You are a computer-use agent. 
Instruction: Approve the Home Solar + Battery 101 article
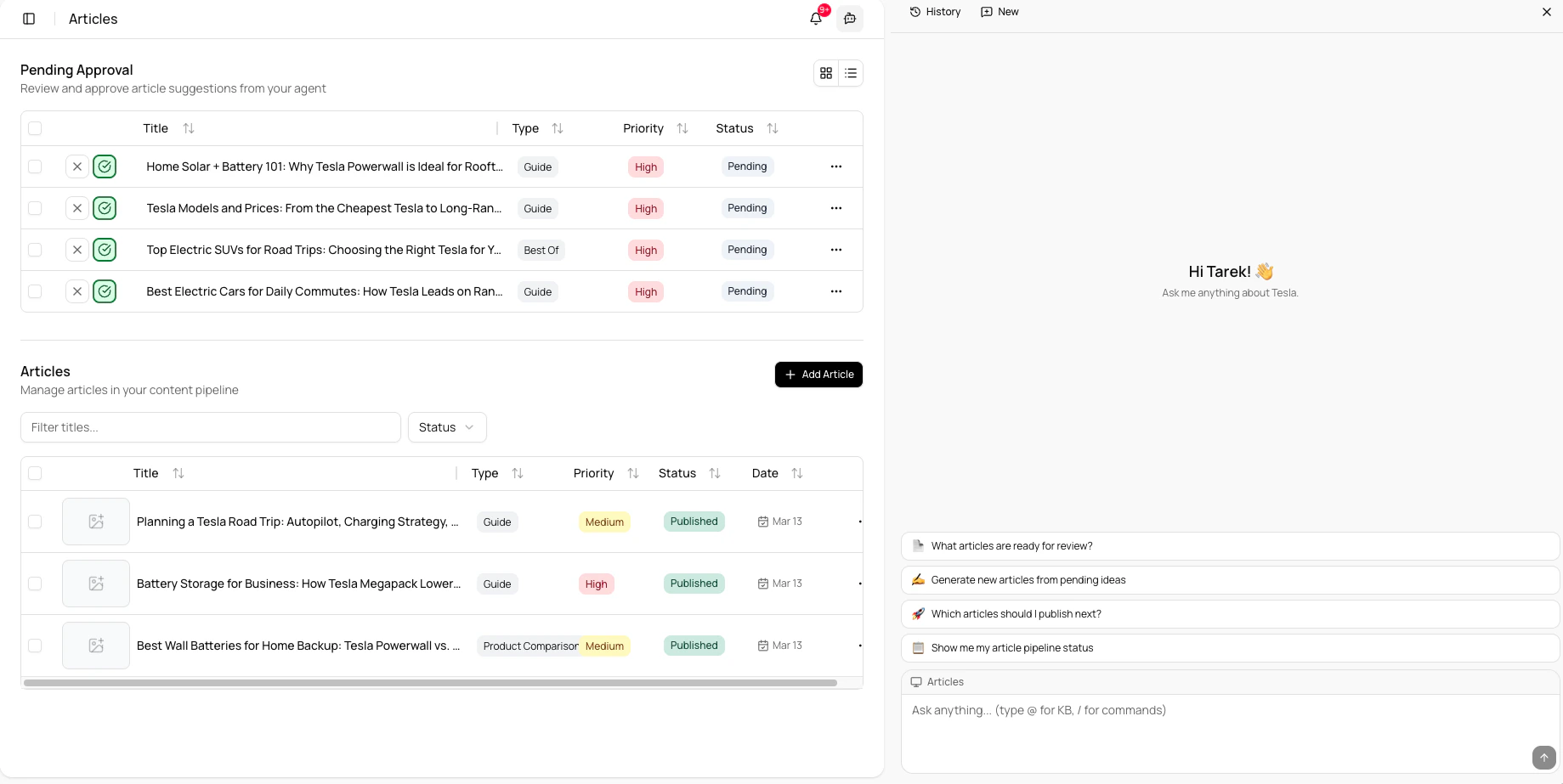pyautogui.click(x=105, y=166)
